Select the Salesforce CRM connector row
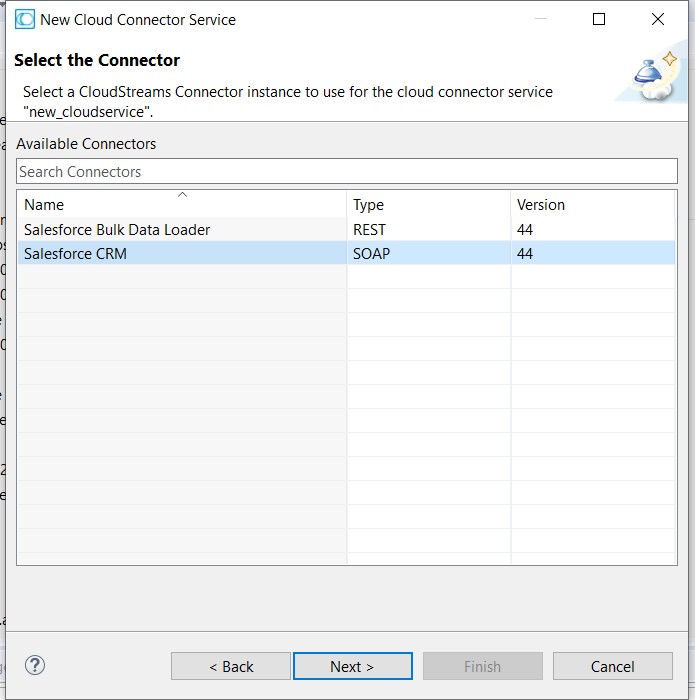The height and width of the screenshot is (700, 695). [346, 253]
